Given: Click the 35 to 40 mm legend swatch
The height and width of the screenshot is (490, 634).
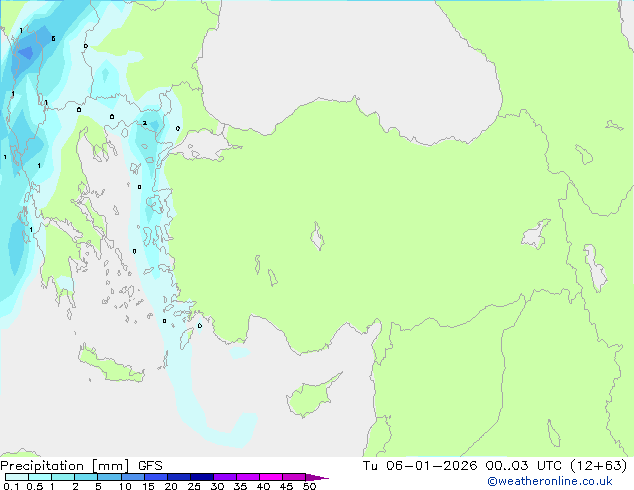Looking at the screenshot, I should point(247,477).
